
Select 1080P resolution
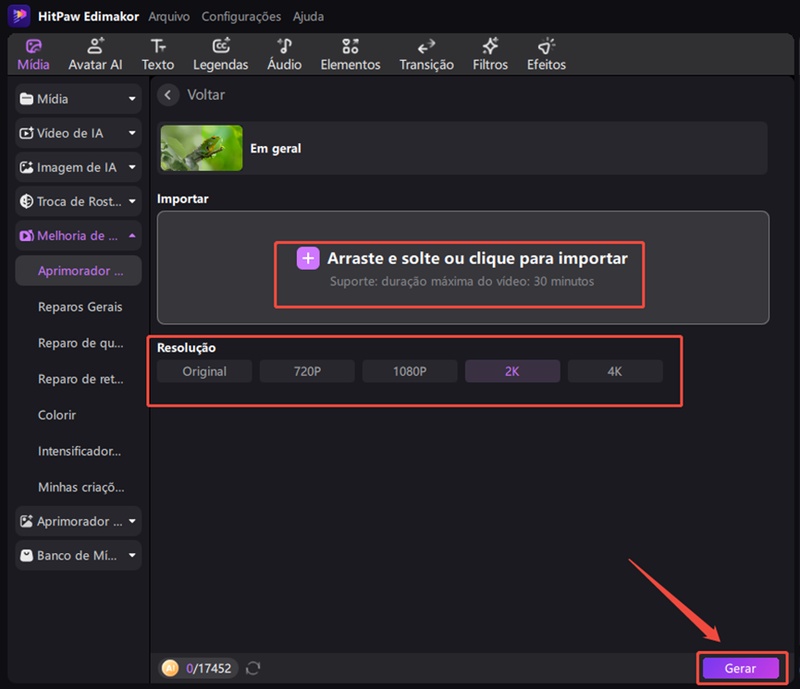[410, 371]
